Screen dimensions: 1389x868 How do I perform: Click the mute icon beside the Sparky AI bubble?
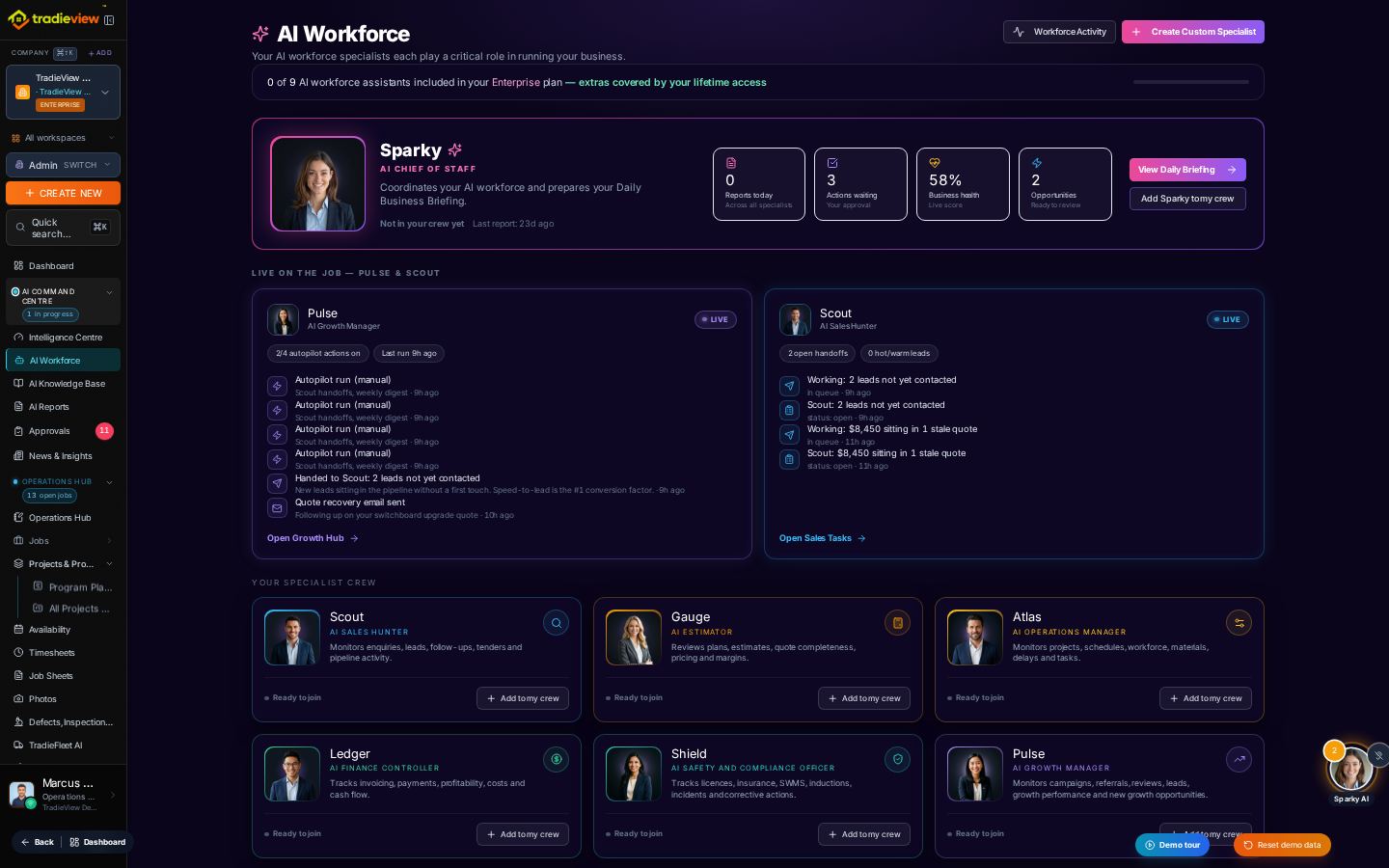click(x=1379, y=755)
